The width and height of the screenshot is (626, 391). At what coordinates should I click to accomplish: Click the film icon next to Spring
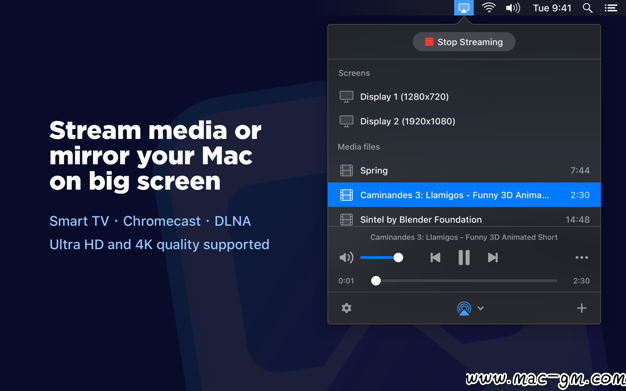click(x=346, y=171)
